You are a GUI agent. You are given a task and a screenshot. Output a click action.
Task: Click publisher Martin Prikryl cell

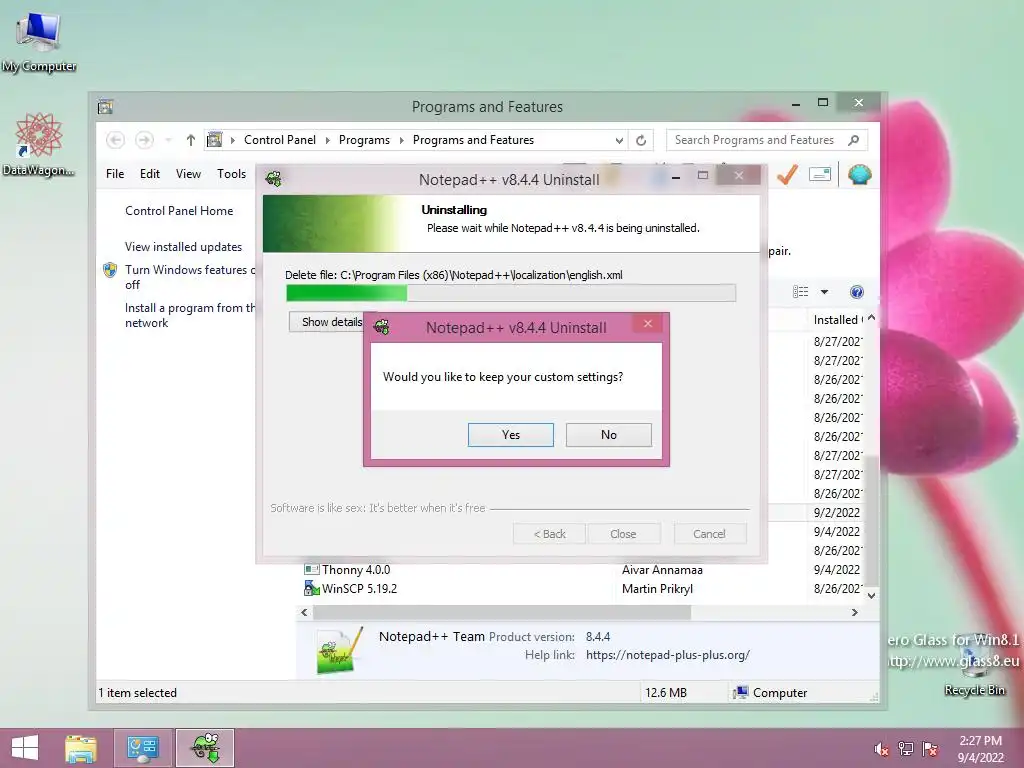pos(657,589)
